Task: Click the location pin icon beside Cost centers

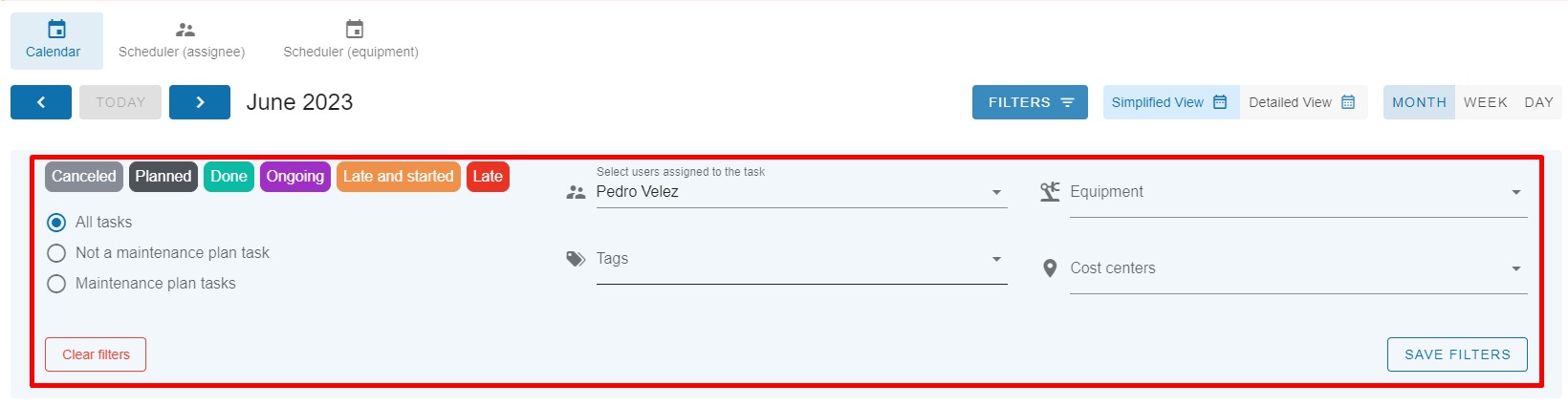Action: pyautogui.click(x=1050, y=268)
